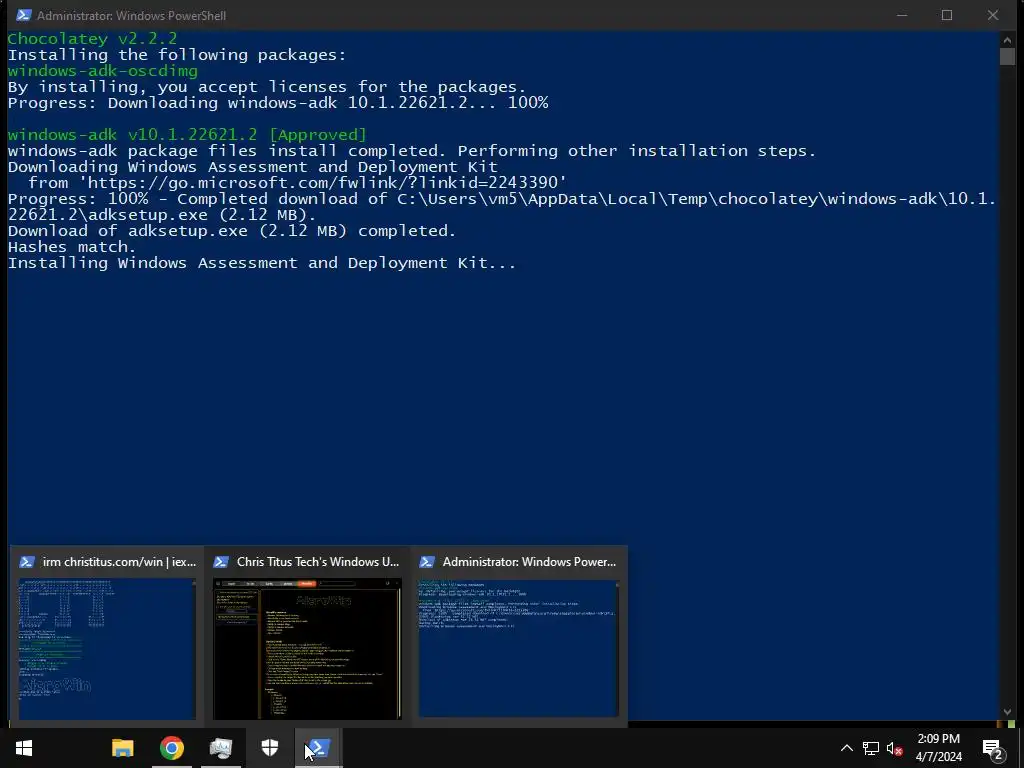Select the Administrator: Windows PowerShell preview thumbnail

[519, 648]
